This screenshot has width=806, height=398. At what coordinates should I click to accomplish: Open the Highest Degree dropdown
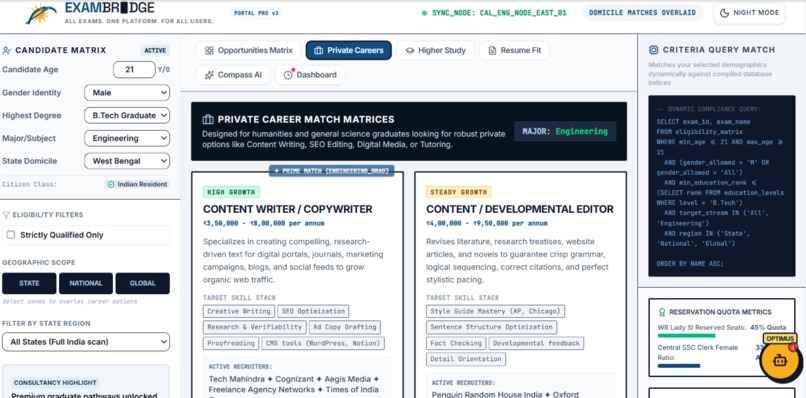(x=127, y=115)
